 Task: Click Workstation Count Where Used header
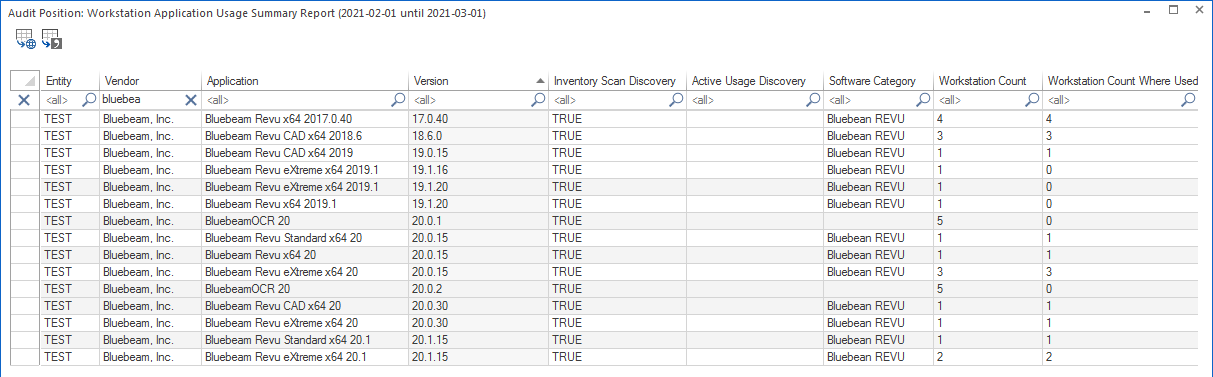[x=1121, y=81]
